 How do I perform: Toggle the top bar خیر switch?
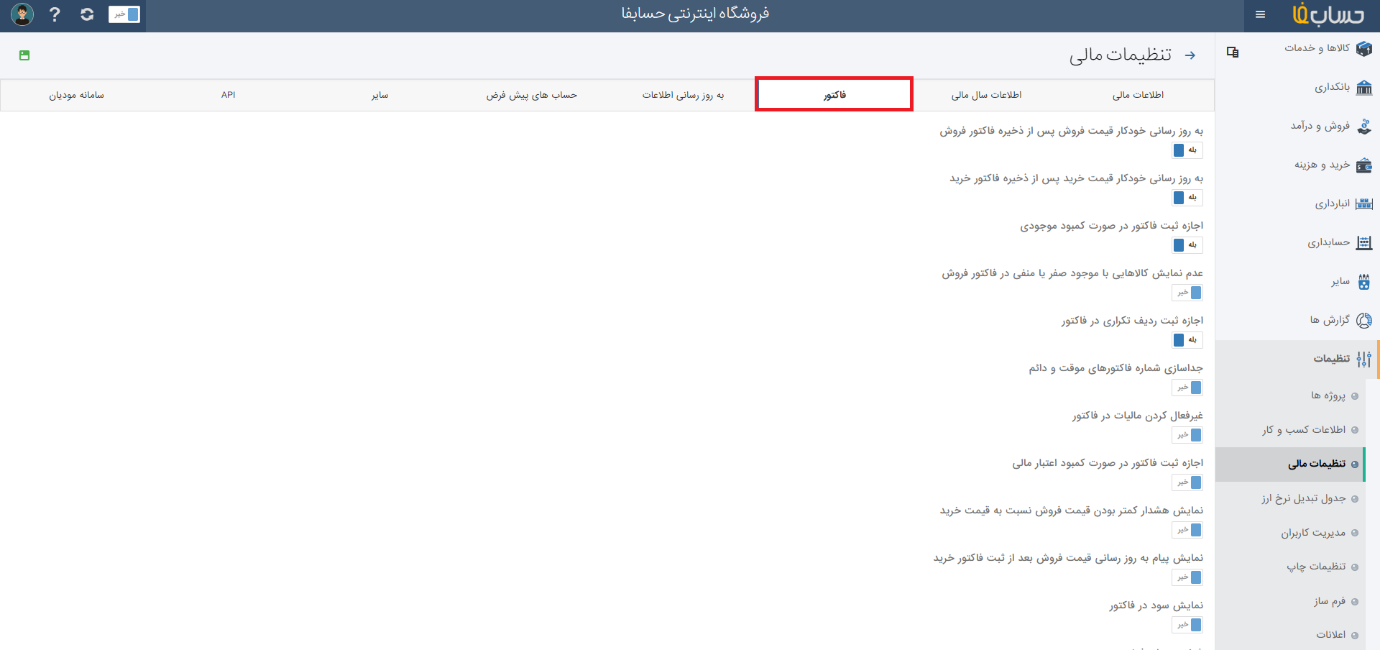124,15
